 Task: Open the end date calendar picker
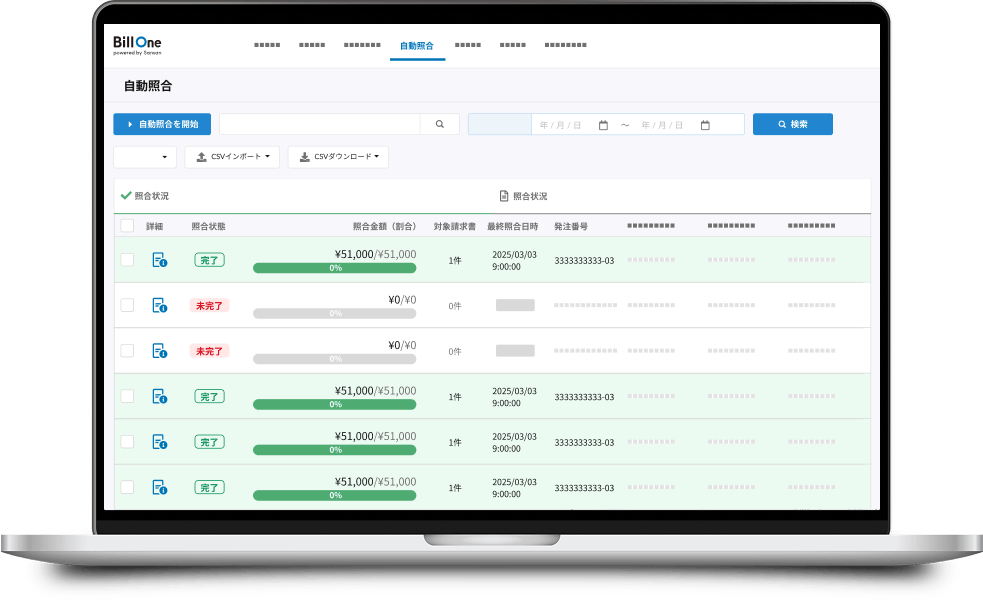(706, 124)
